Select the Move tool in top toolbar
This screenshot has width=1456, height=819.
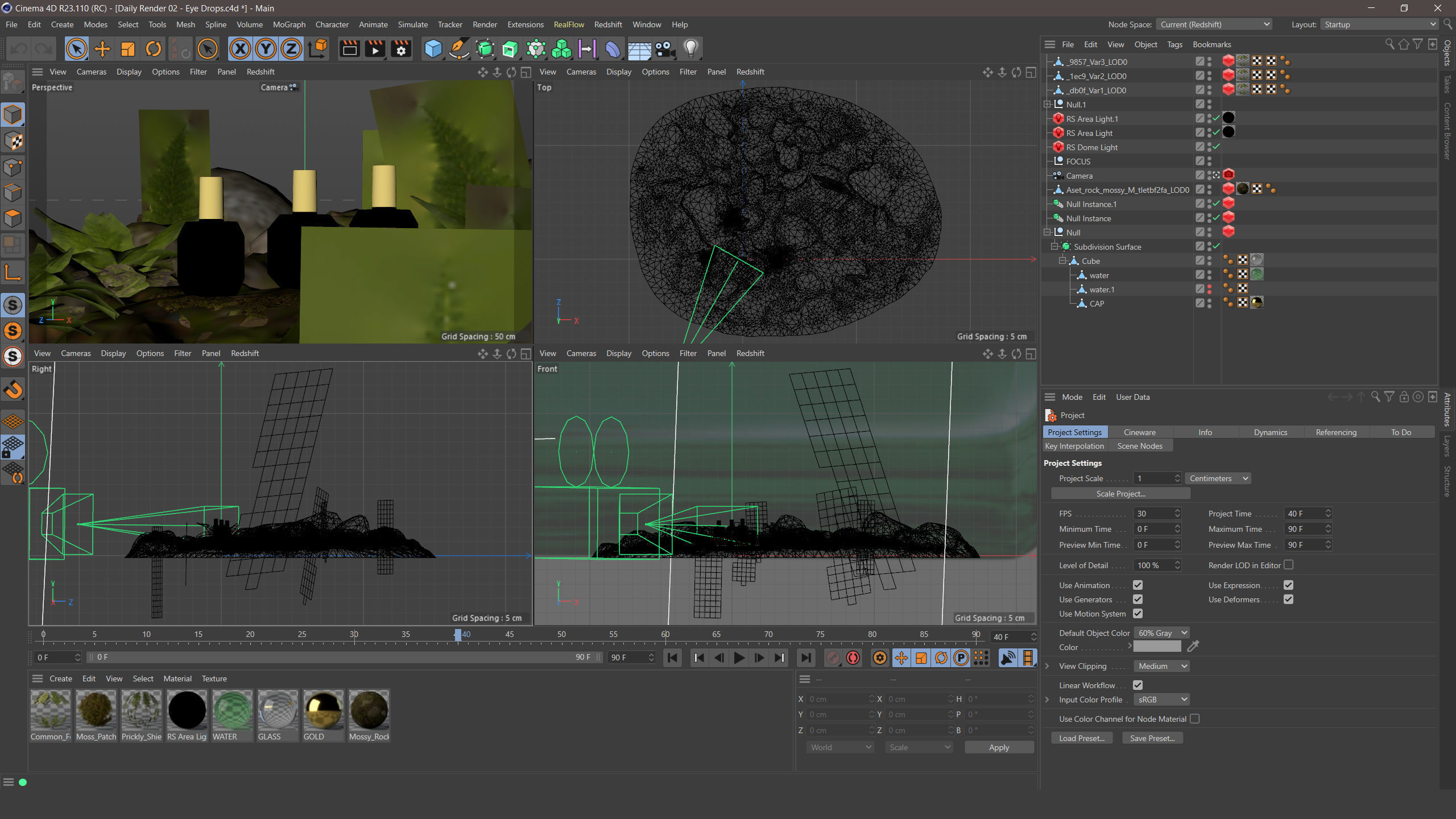(102, 49)
